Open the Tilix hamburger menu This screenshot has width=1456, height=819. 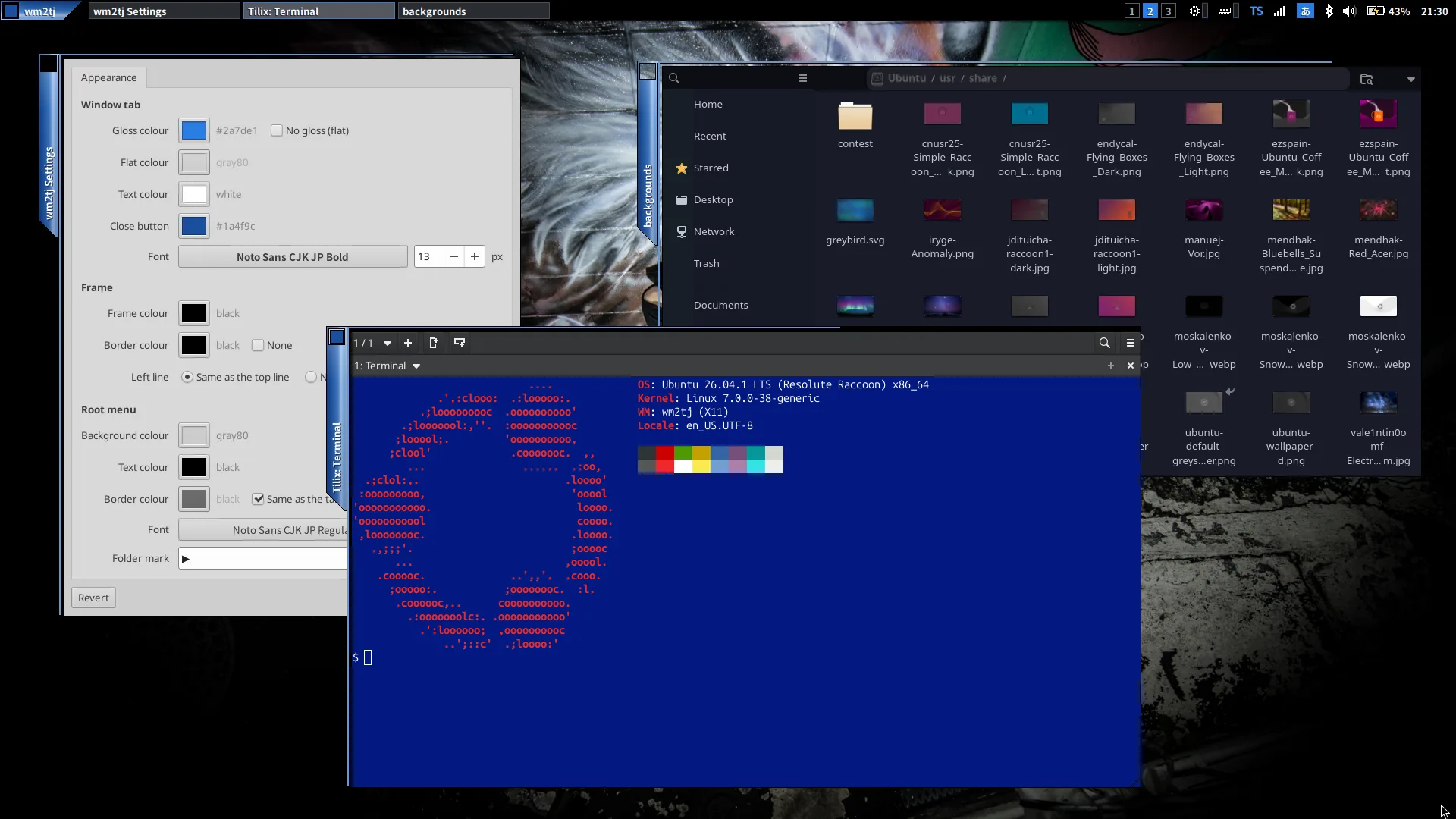pyautogui.click(x=1131, y=343)
